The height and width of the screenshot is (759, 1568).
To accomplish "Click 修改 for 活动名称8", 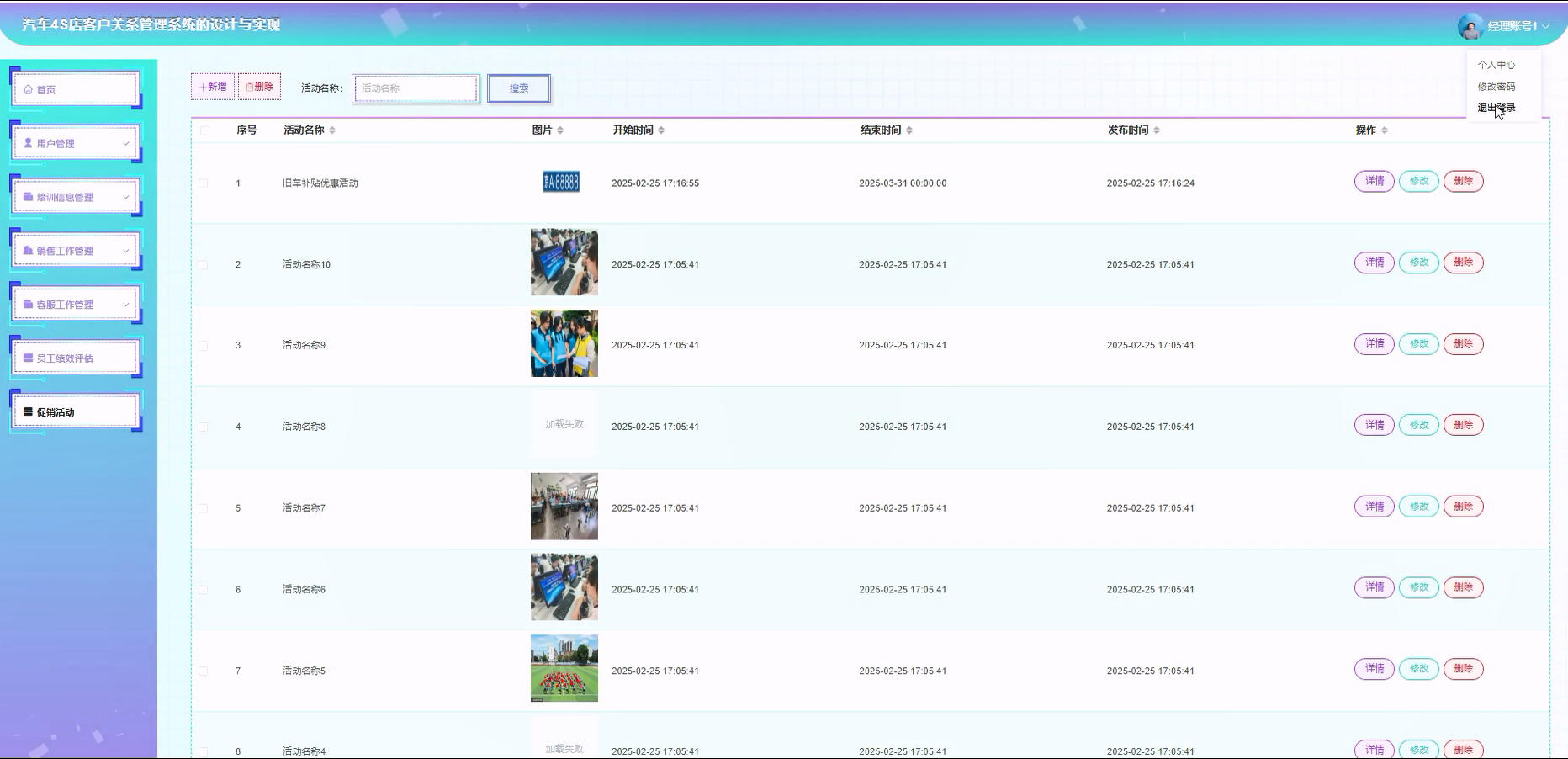I will click(1419, 425).
